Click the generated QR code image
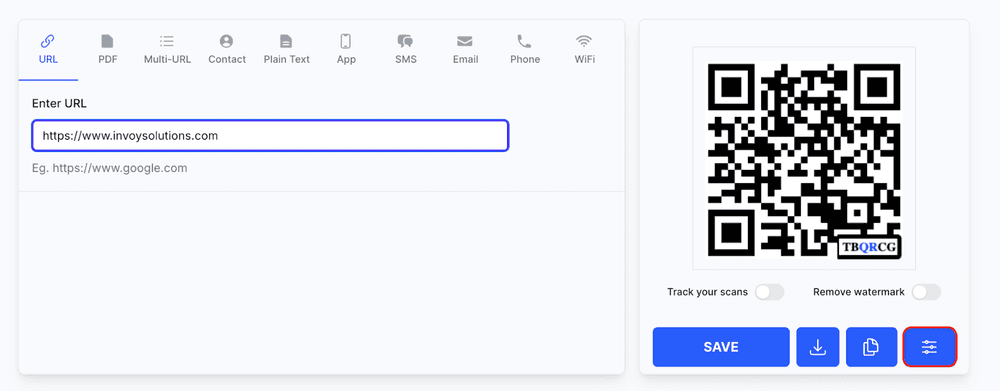Image resolution: width=1000 pixels, height=391 pixels. (x=804, y=159)
